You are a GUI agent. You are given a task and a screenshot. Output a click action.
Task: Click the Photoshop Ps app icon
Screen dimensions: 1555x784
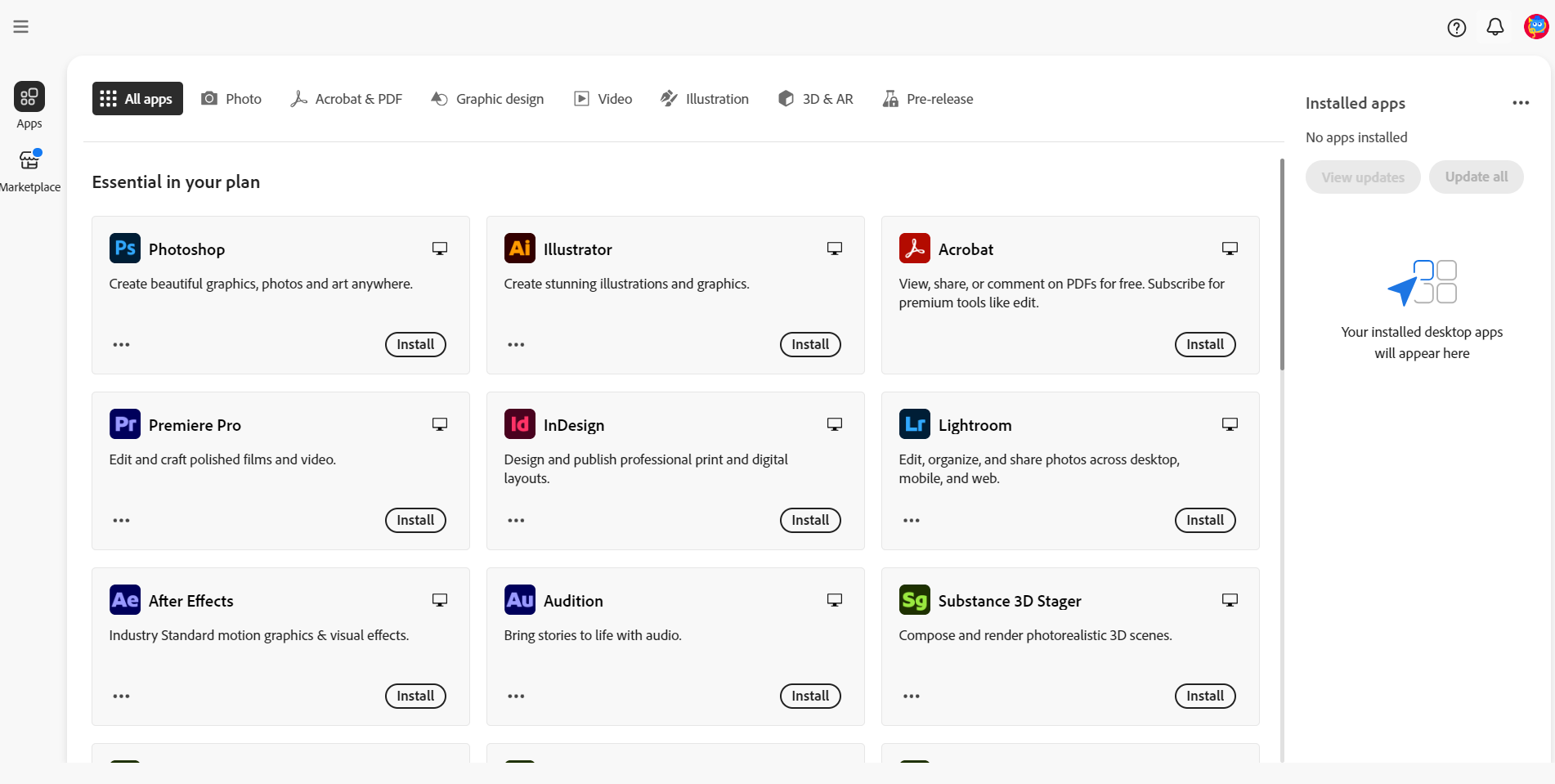(x=124, y=247)
